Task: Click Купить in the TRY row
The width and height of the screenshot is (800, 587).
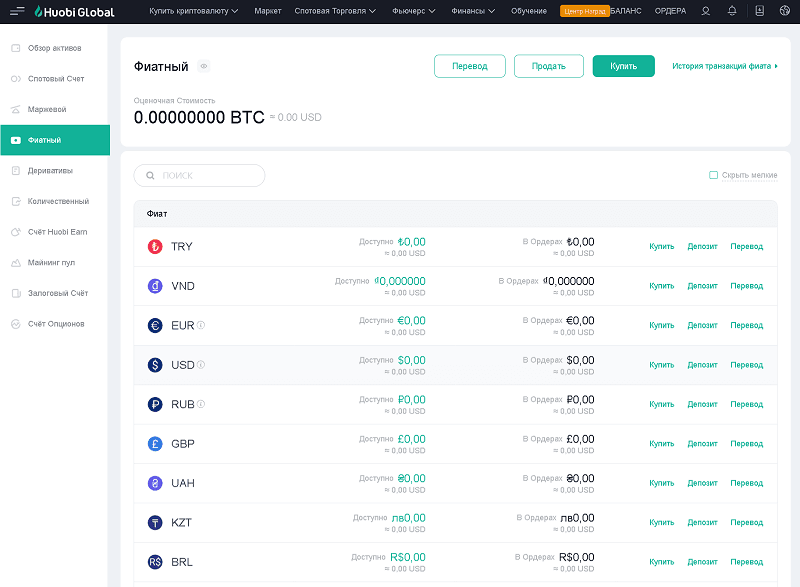Action: click(x=662, y=246)
